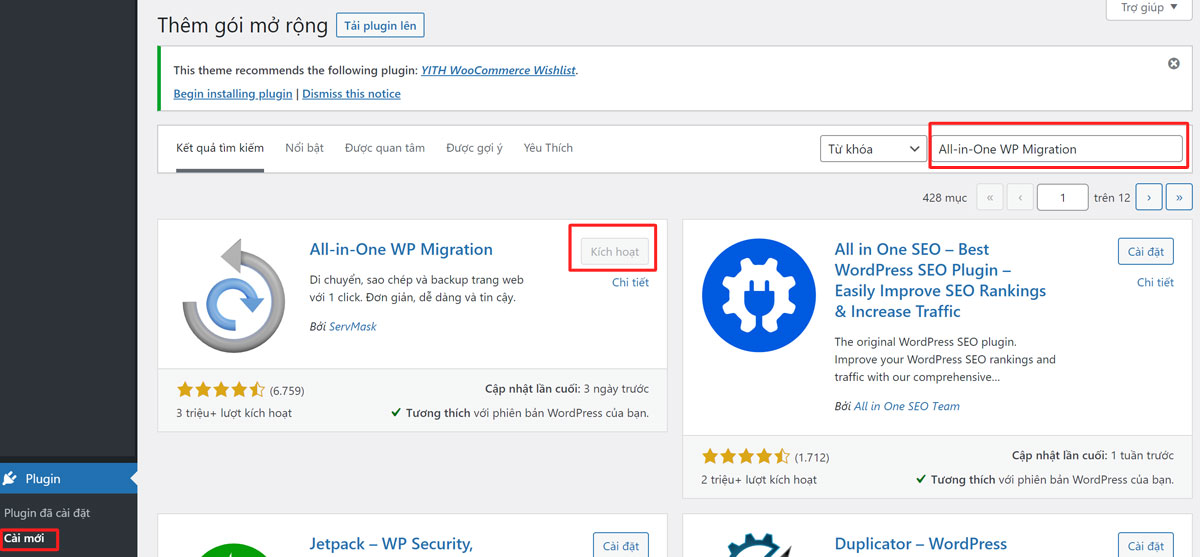
Task: Select the Được gợi ý tab
Action: point(474,148)
